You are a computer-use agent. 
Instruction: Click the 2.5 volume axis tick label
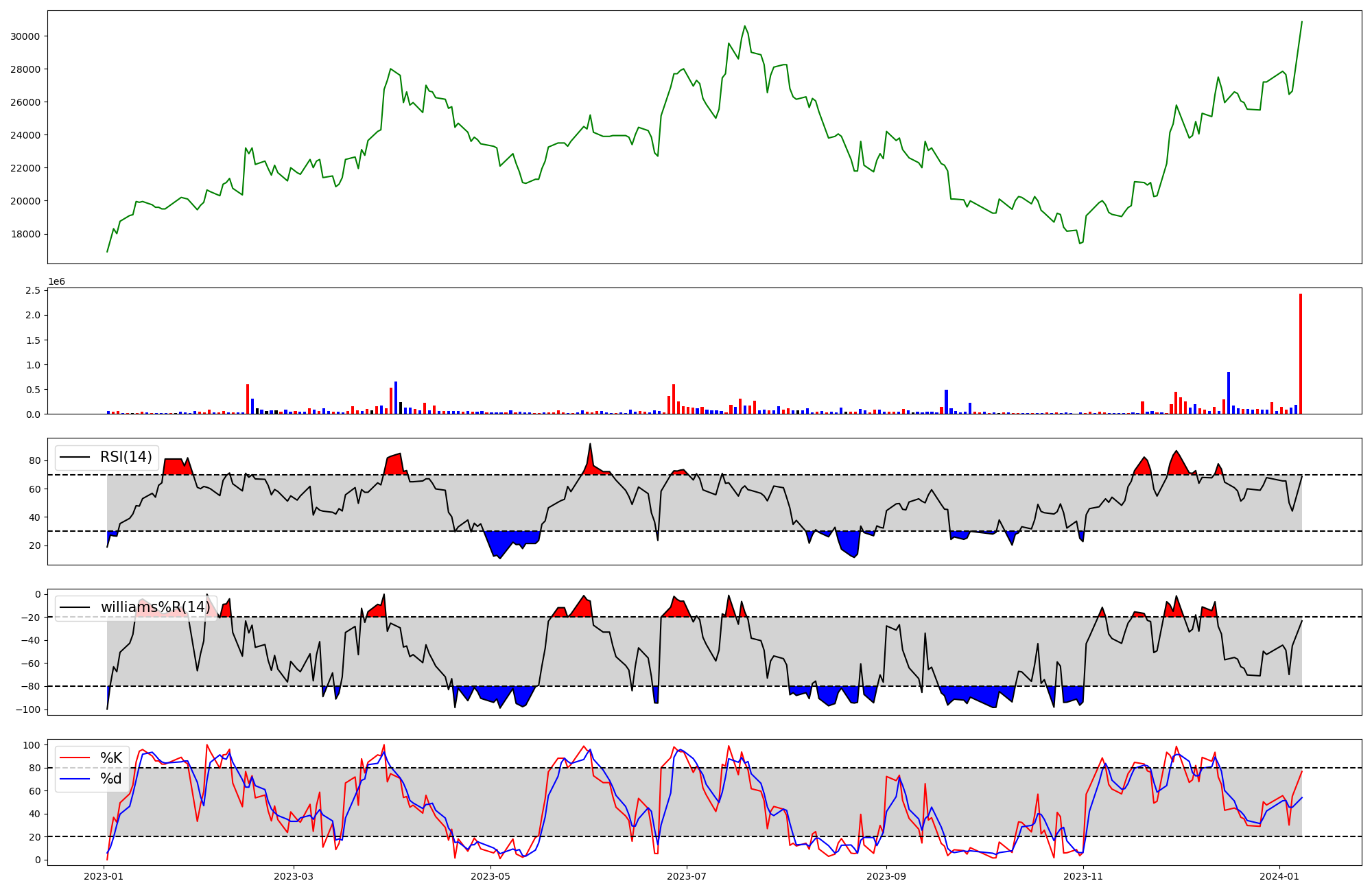click(x=32, y=291)
